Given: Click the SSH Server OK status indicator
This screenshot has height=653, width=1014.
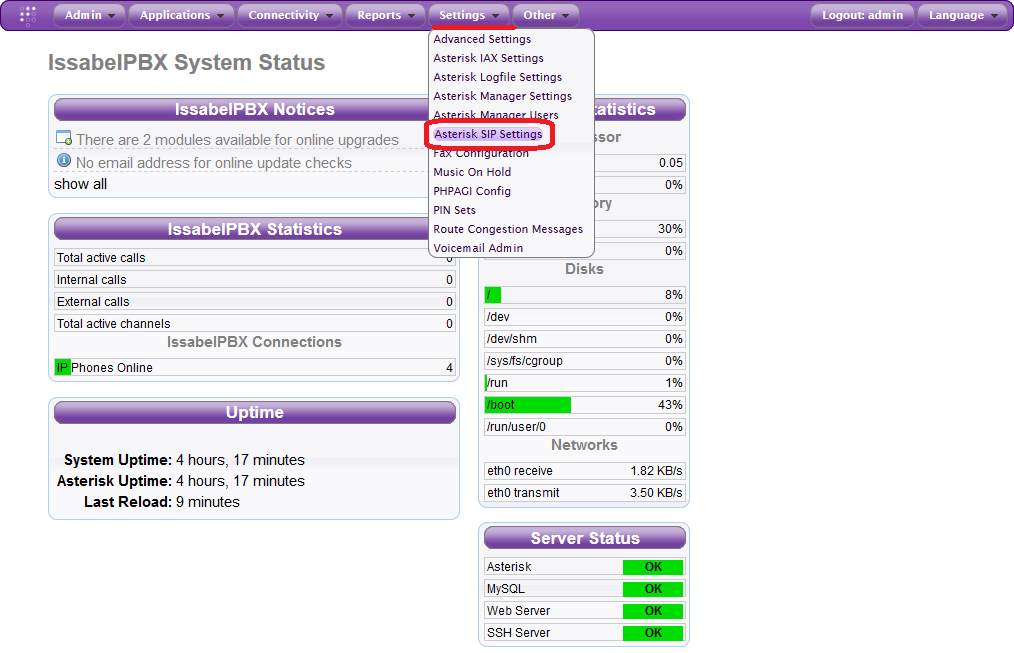Looking at the screenshot, I should coord(653,633).
